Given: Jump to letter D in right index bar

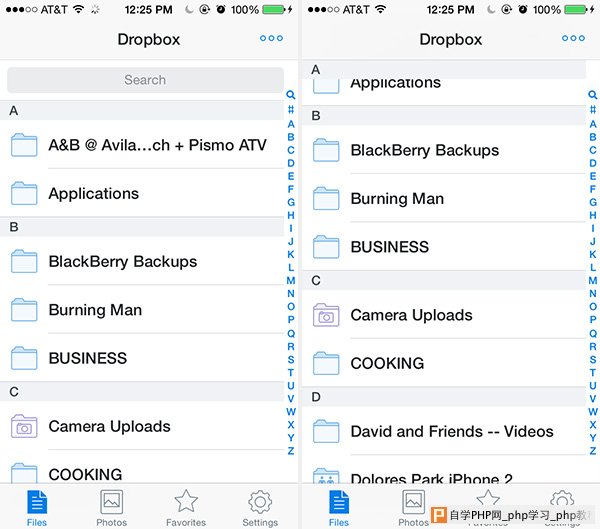Looking at the screenshot, I should (x=593, y=163).
